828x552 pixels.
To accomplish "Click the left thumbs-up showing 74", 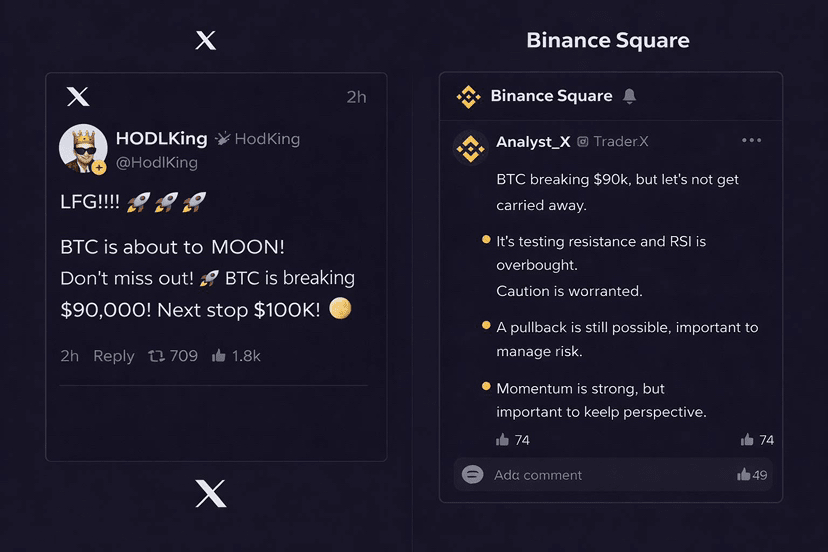I will click(503, 440).
